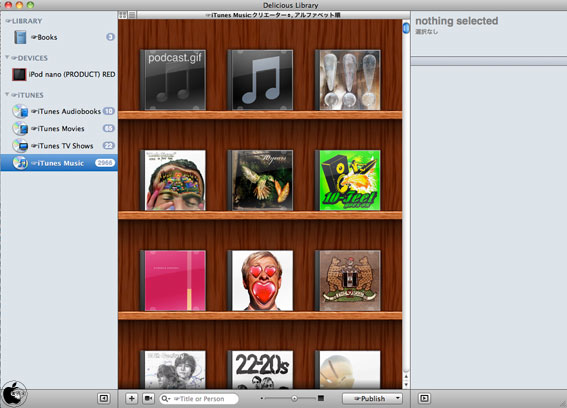The height and width of the screenshot is (408, 567).
Task: Click the scroll up arrow
Action: (406, 377)
